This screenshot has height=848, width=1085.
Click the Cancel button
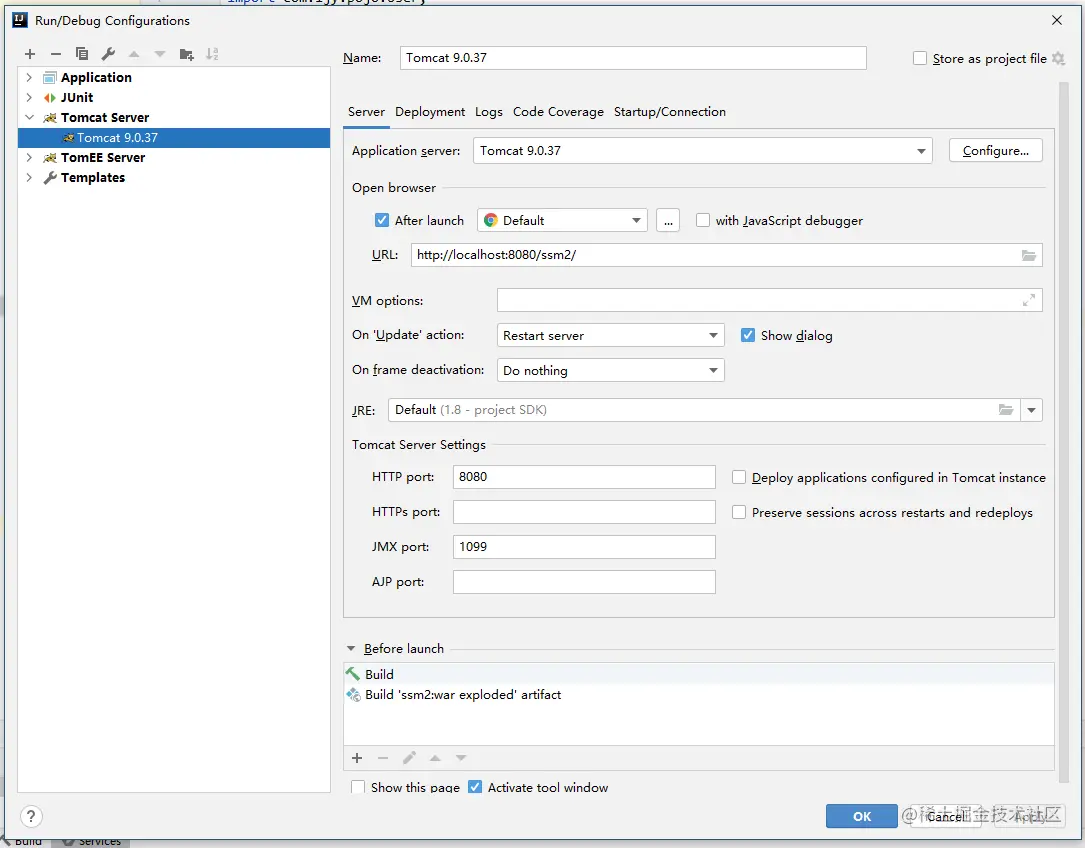pyautogui.click(x=945, y=817)
